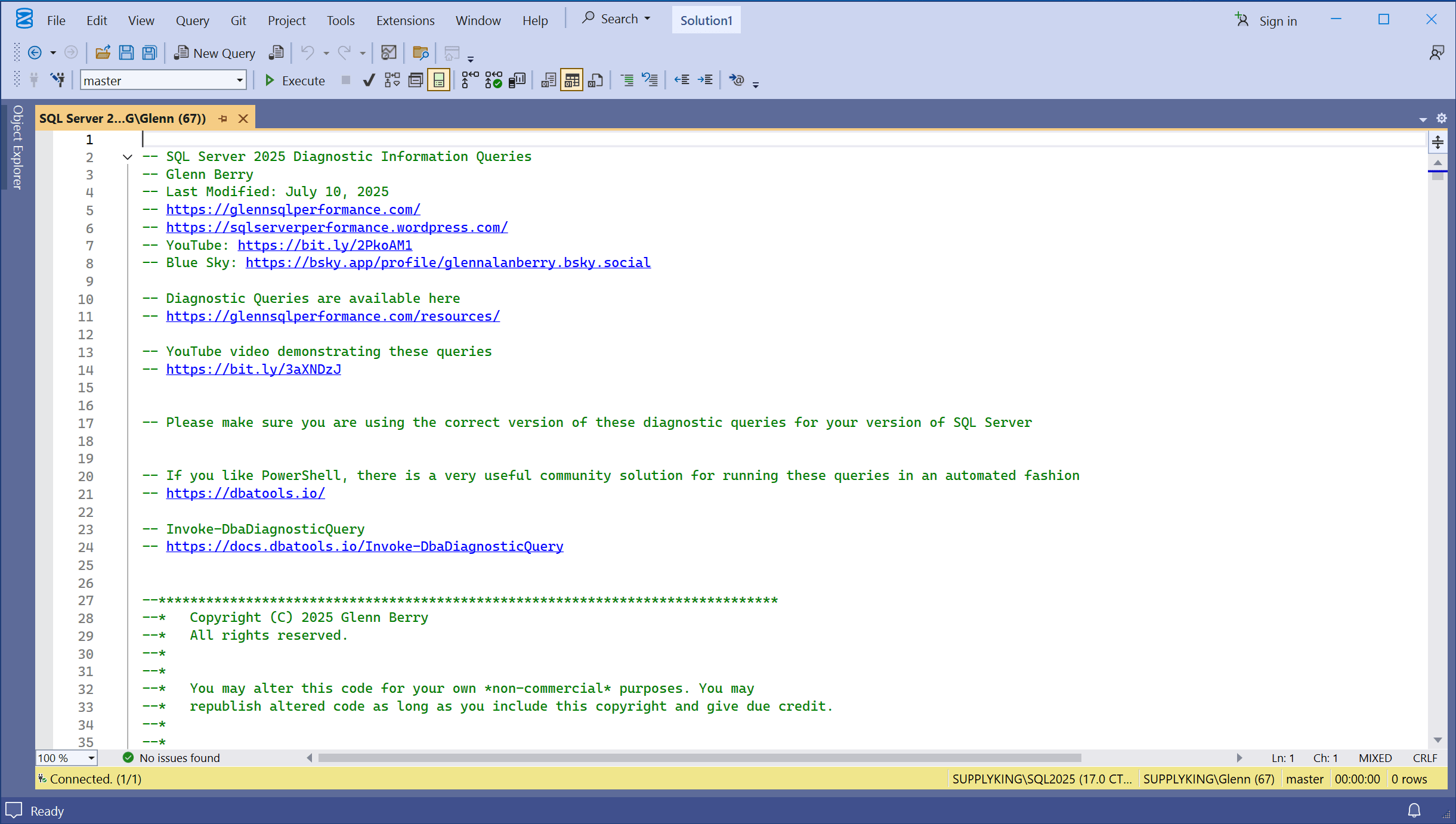Click the Parse query checkmark icon

click(369, 80)
